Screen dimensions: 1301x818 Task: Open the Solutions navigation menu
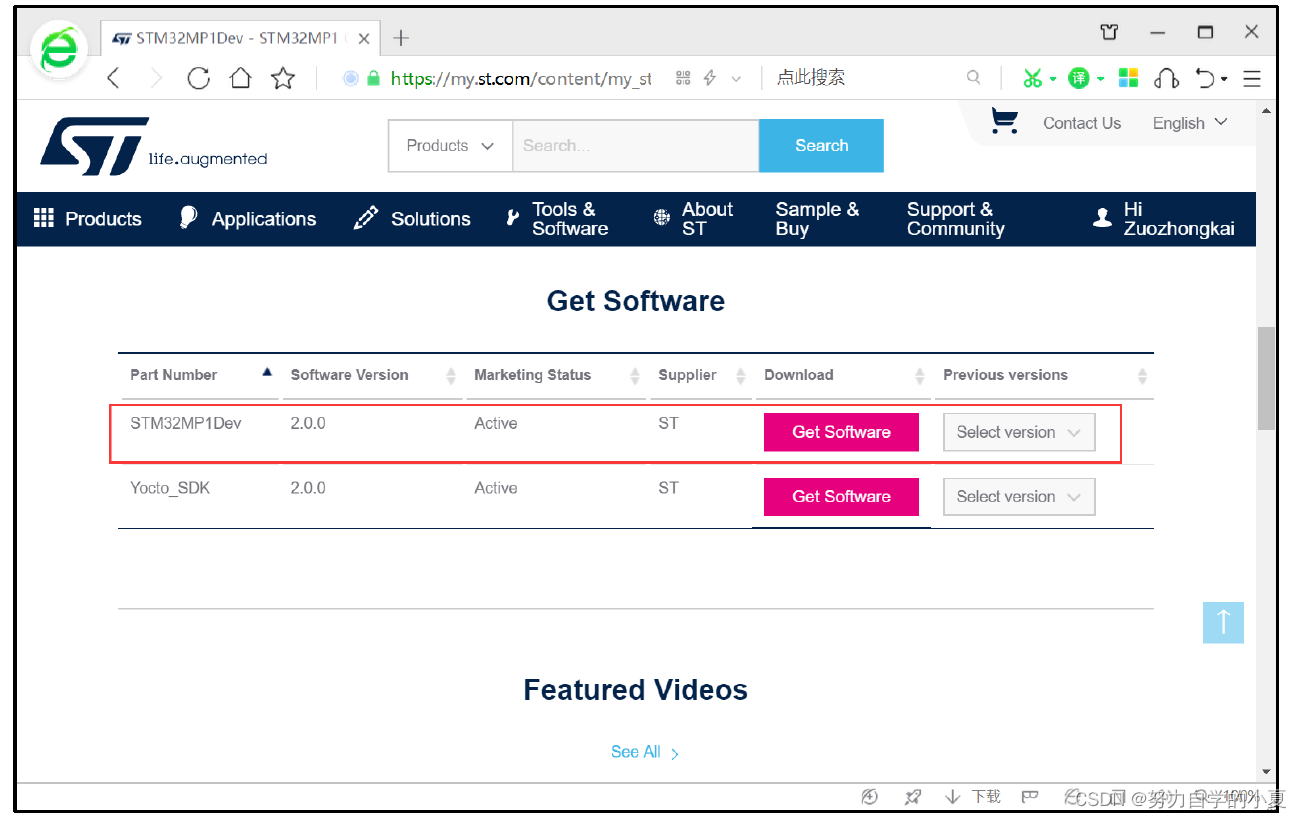tap(412, 219)
